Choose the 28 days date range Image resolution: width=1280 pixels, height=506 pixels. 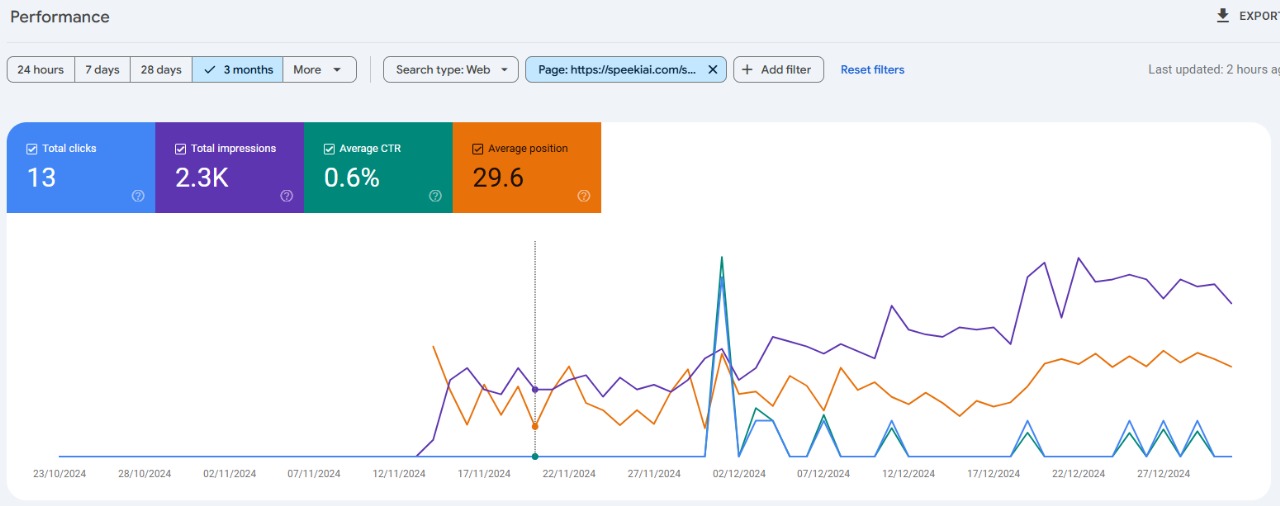[x=161, y=70]
